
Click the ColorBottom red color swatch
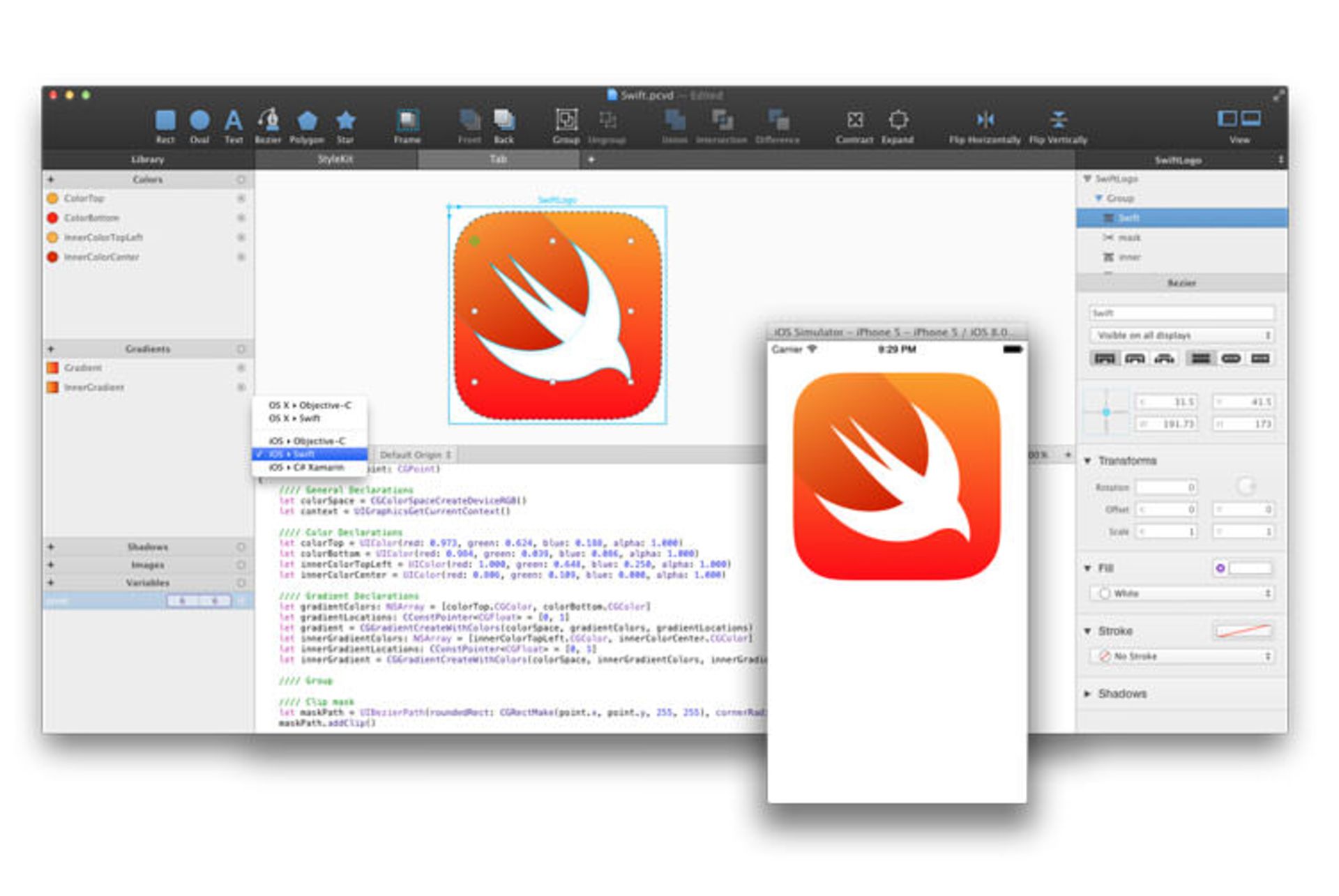54,218
